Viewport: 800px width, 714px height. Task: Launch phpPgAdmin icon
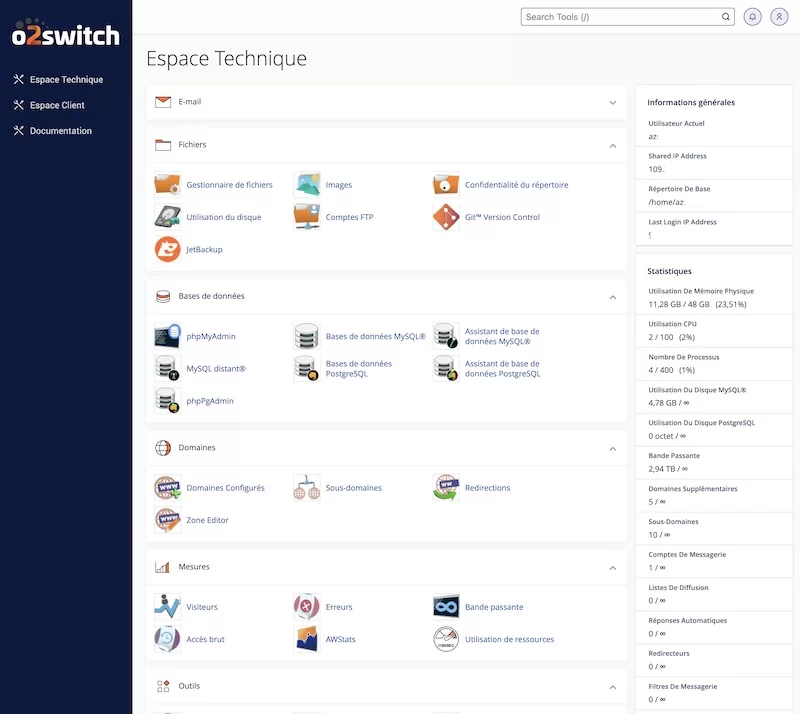tap(167, 401)
